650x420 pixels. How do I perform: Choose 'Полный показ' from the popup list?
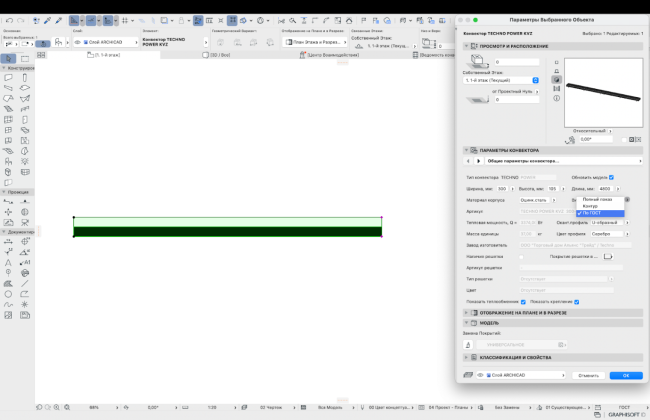pyautogui.click(x=598, y=200)
